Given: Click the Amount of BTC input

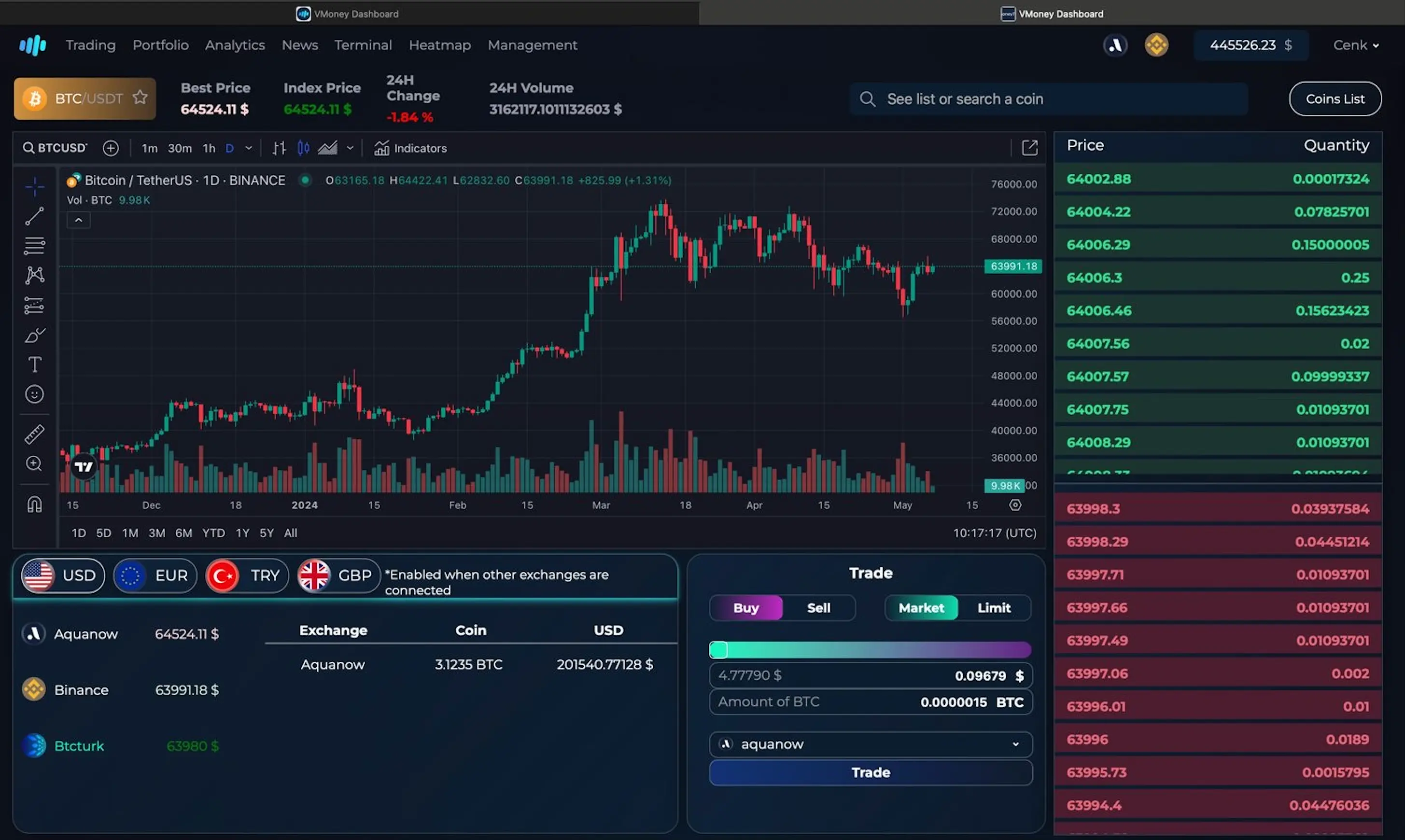Looking at the screenshot, I should pyautogui.click(x=871, y=702).
